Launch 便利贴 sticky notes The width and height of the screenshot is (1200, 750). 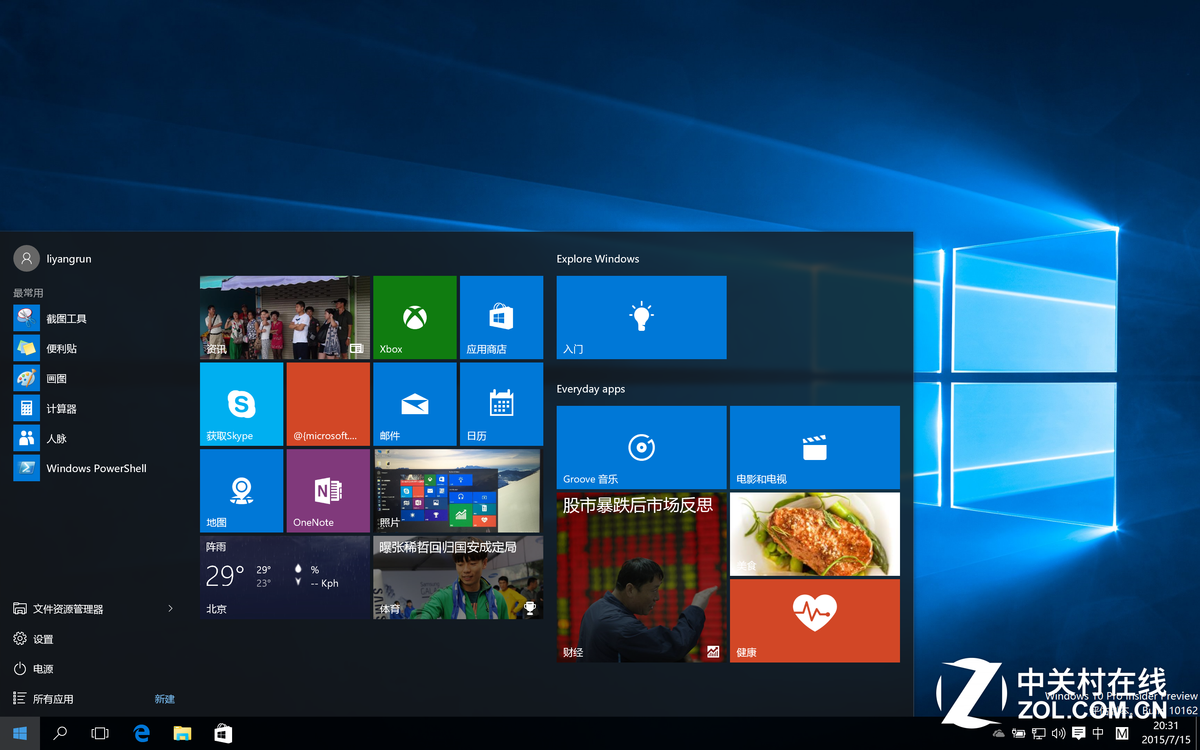[95, 348]
